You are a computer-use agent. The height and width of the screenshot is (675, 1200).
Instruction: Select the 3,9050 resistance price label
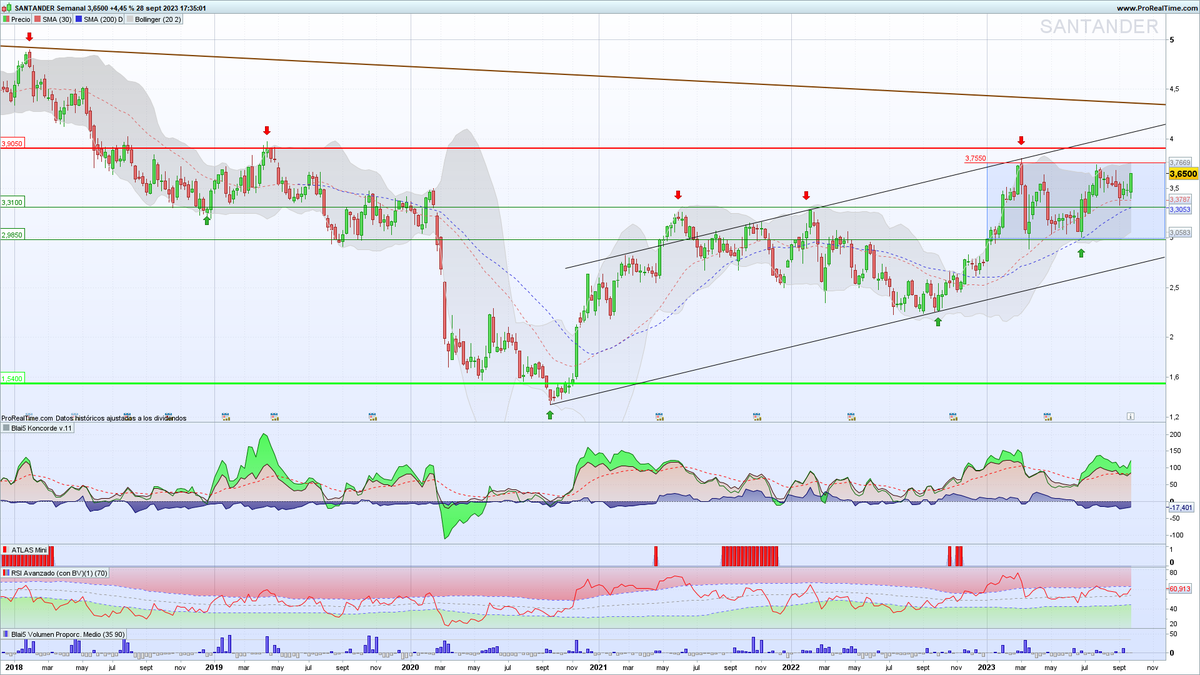13,144
